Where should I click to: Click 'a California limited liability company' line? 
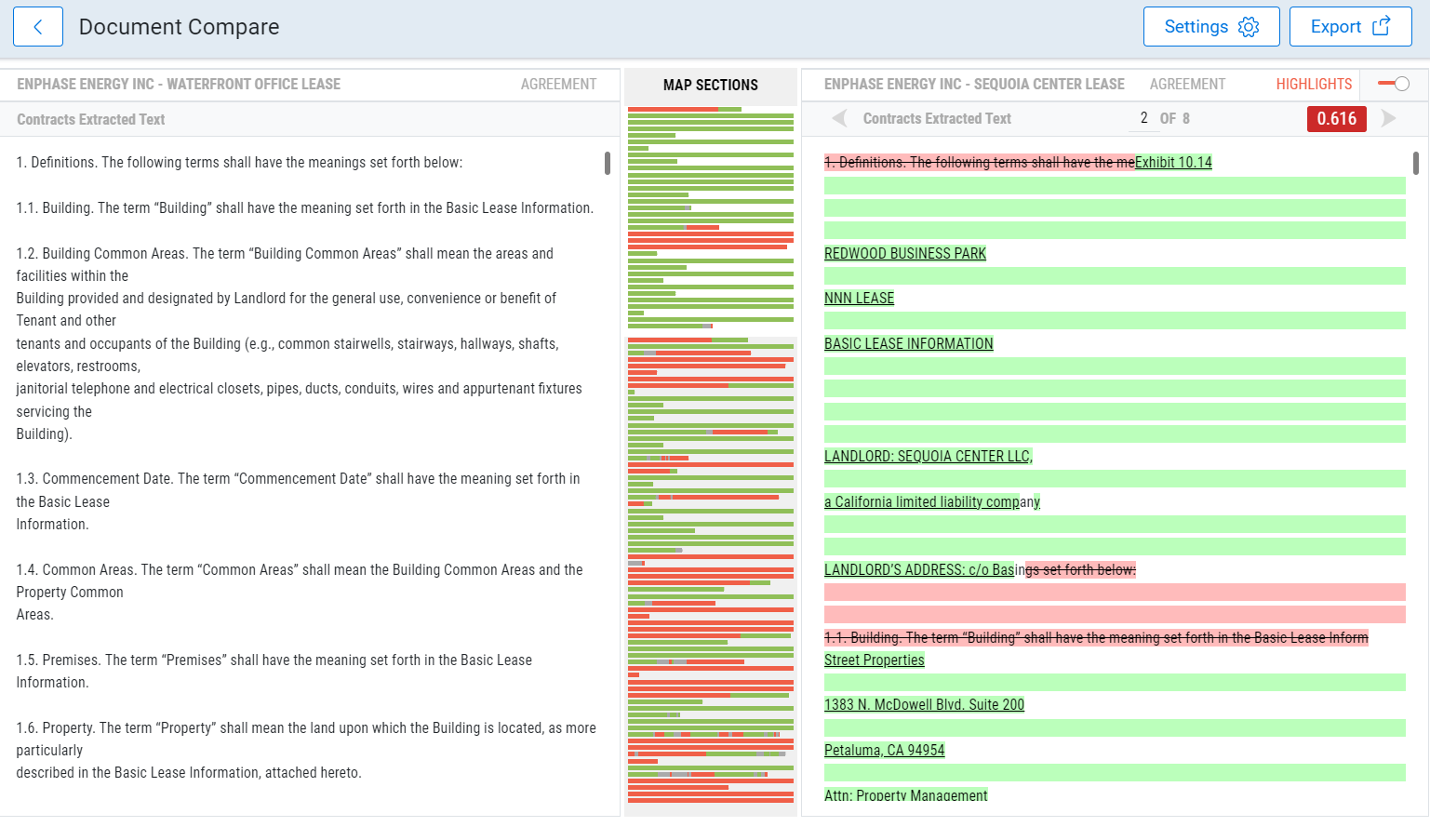pyautogui.click(x=932, y=501)
